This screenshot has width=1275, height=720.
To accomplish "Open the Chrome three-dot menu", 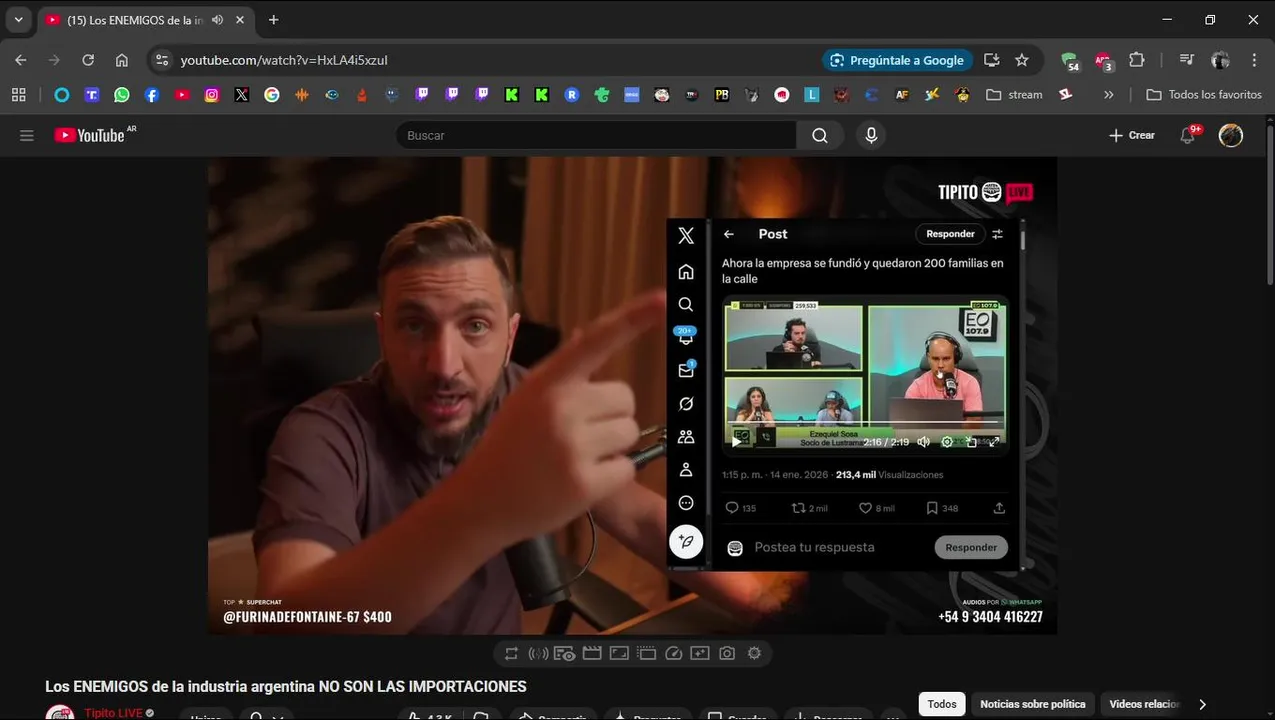I will pyautogui.click(x=1254, y=60).
